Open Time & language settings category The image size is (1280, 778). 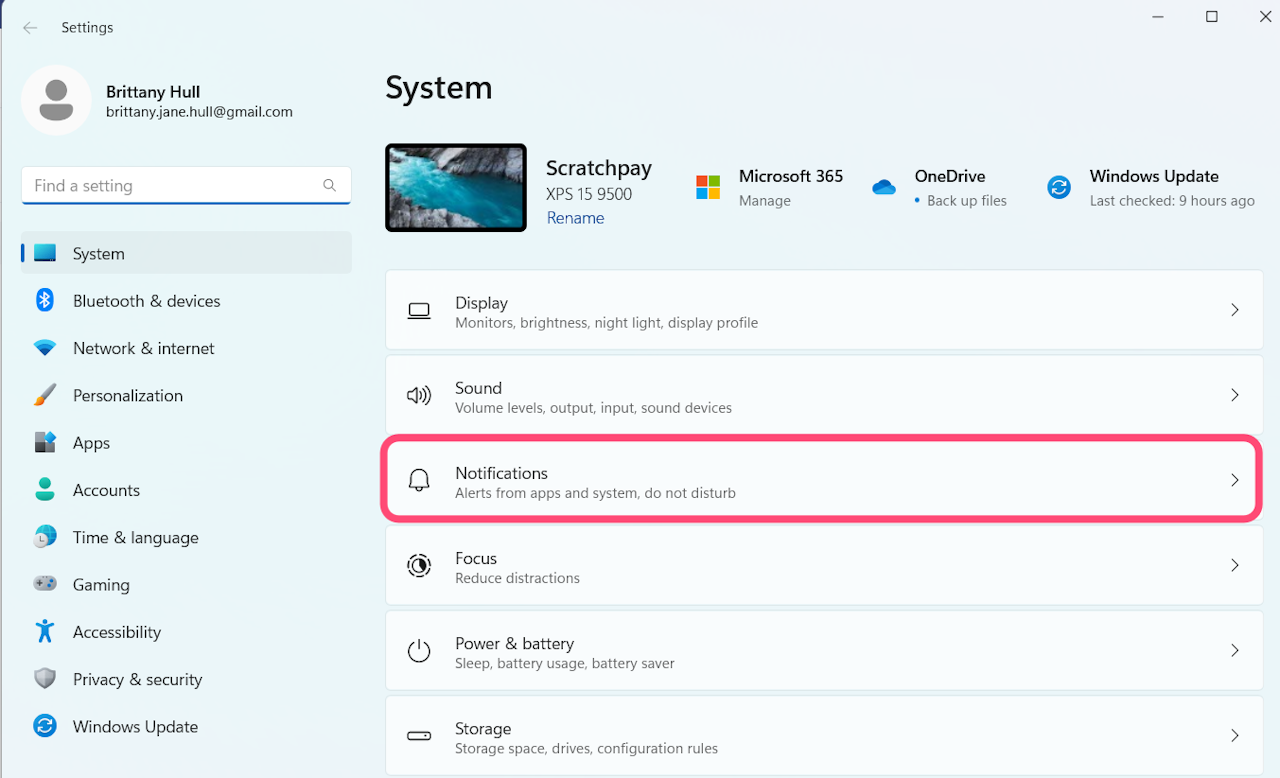pos(135,537)
